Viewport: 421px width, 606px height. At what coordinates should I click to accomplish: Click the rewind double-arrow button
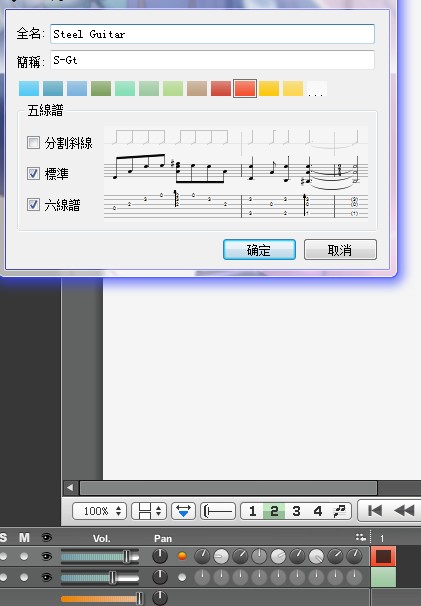coord(404,511)
